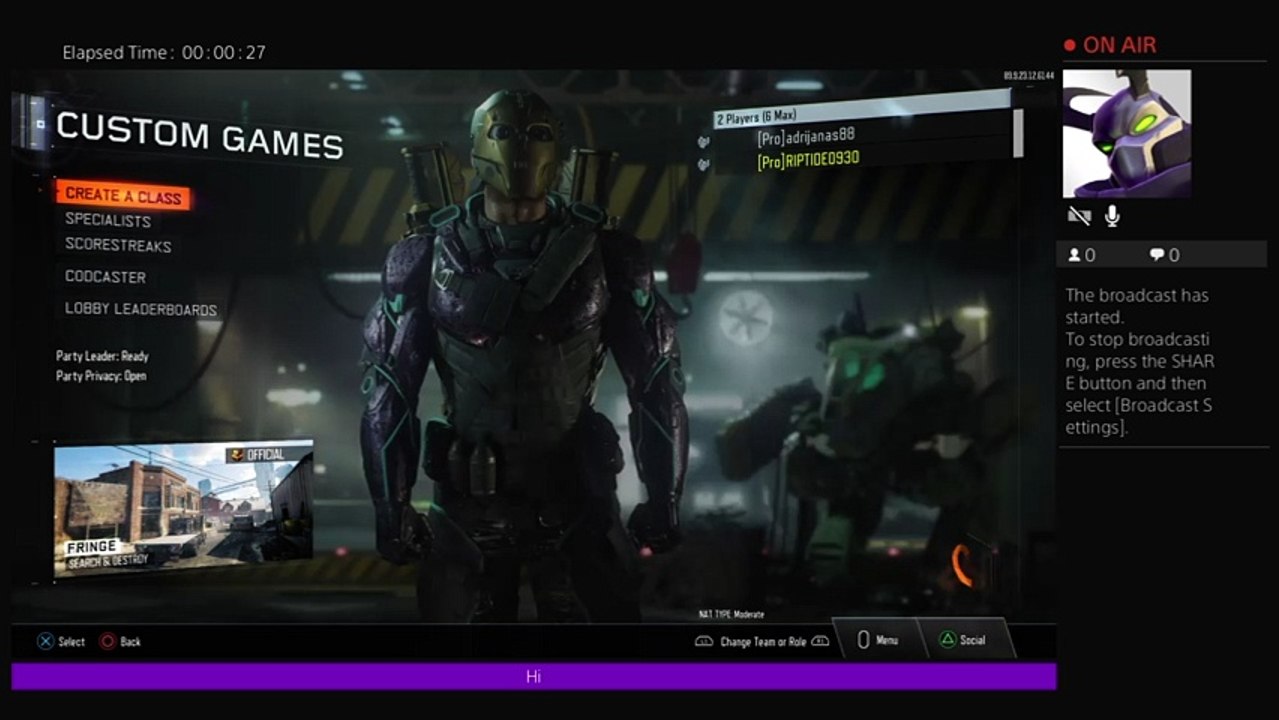The image size is (1279, 720).
Task: Click the red ON AIR dot
Action: (x=1069, y=45)
